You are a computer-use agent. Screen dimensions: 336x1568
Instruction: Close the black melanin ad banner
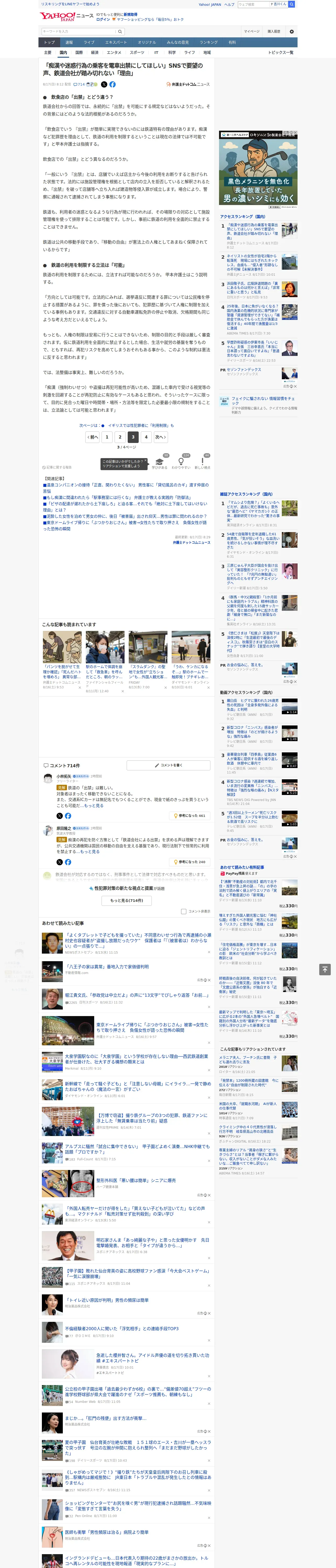click(295, 133)
